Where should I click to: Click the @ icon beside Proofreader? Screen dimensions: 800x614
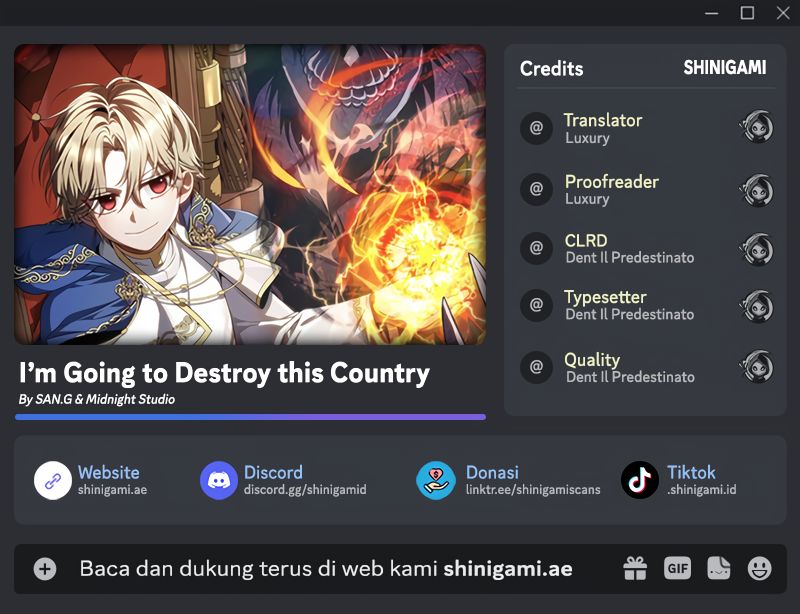[x=536, y=189]
